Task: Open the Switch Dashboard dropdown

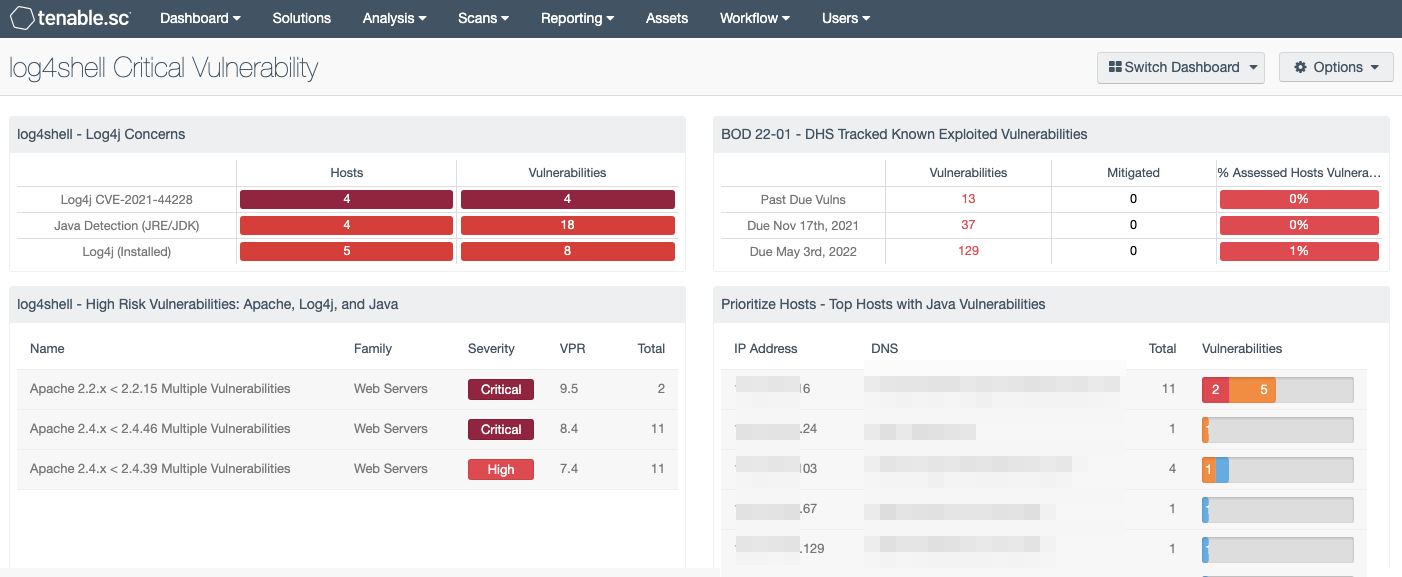Action: coord(1181,67)
